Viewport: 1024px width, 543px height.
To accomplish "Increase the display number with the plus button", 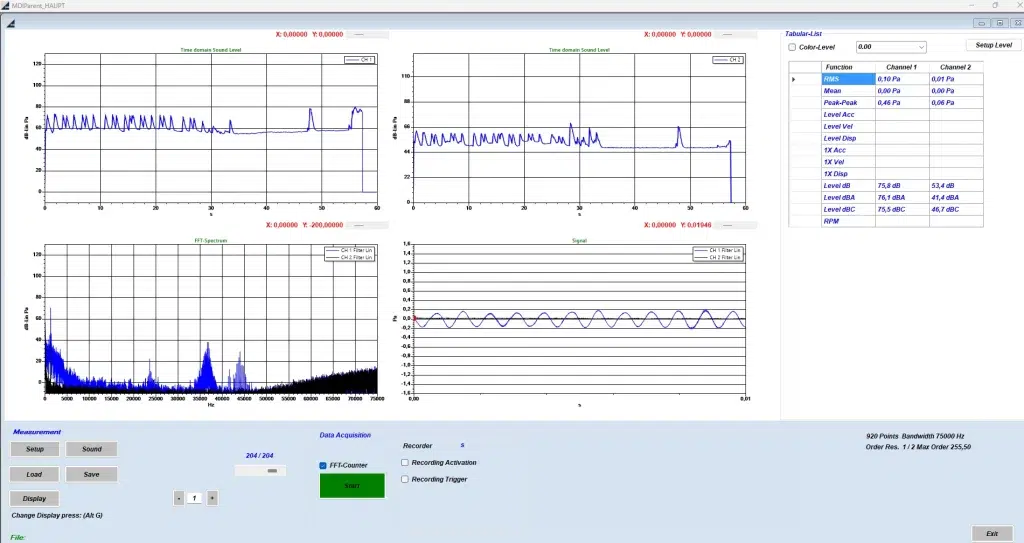I will [212, 498].
